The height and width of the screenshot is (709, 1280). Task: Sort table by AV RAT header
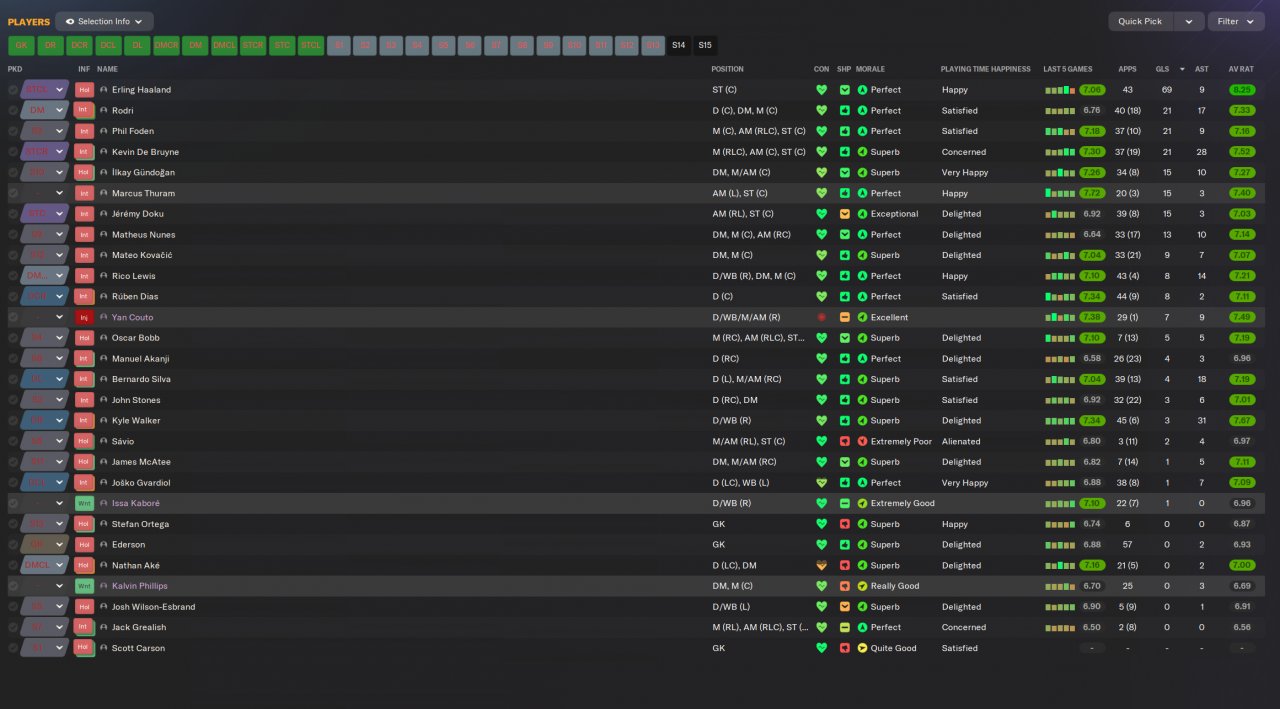coord(1240,69)
